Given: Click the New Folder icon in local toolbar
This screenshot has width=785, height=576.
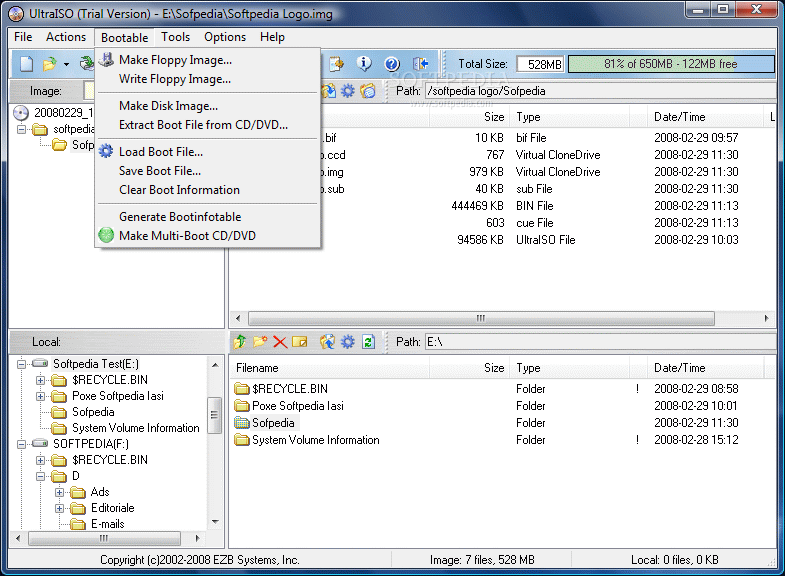Looking at the screenshot, I should (x=260, y=342).
